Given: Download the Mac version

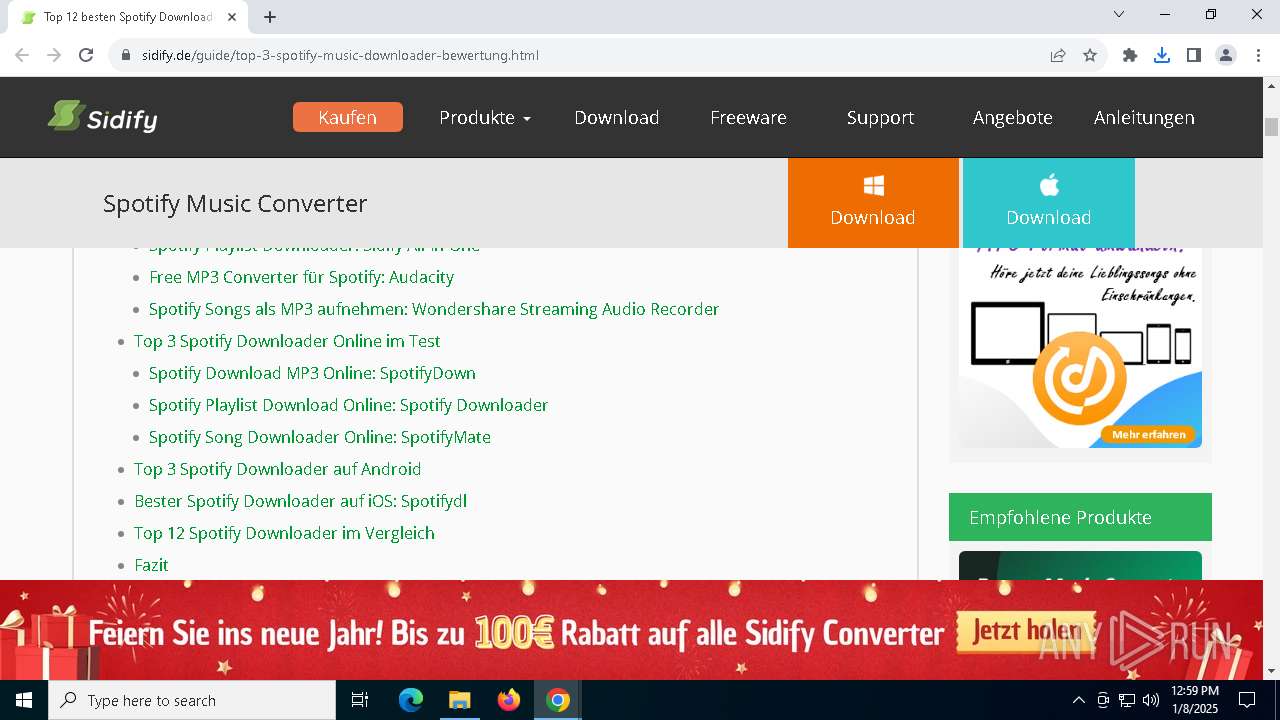Looking at the screenshot, I should click(1049, 203).
